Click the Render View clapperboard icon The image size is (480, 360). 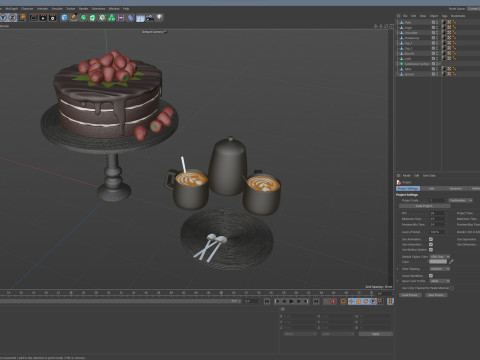click(x=33, y=17)
